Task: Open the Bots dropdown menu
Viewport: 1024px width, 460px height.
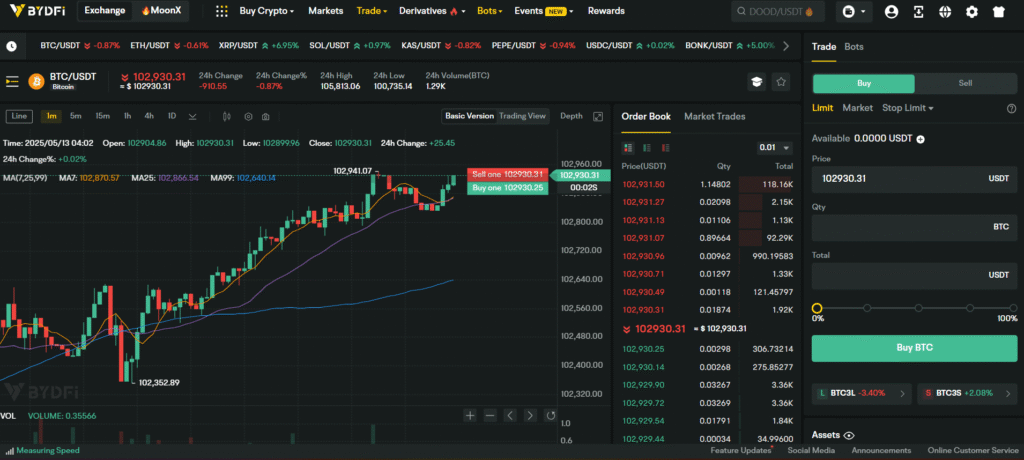Action: (489, 11)
